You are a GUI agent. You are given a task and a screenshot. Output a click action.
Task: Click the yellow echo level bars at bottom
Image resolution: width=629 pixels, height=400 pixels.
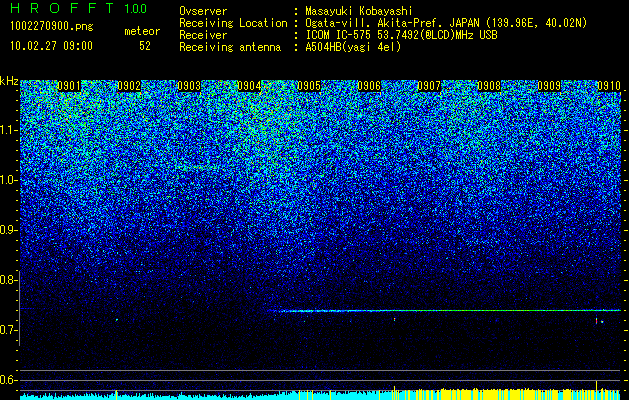pyautogui.click(x=509, y=394)
